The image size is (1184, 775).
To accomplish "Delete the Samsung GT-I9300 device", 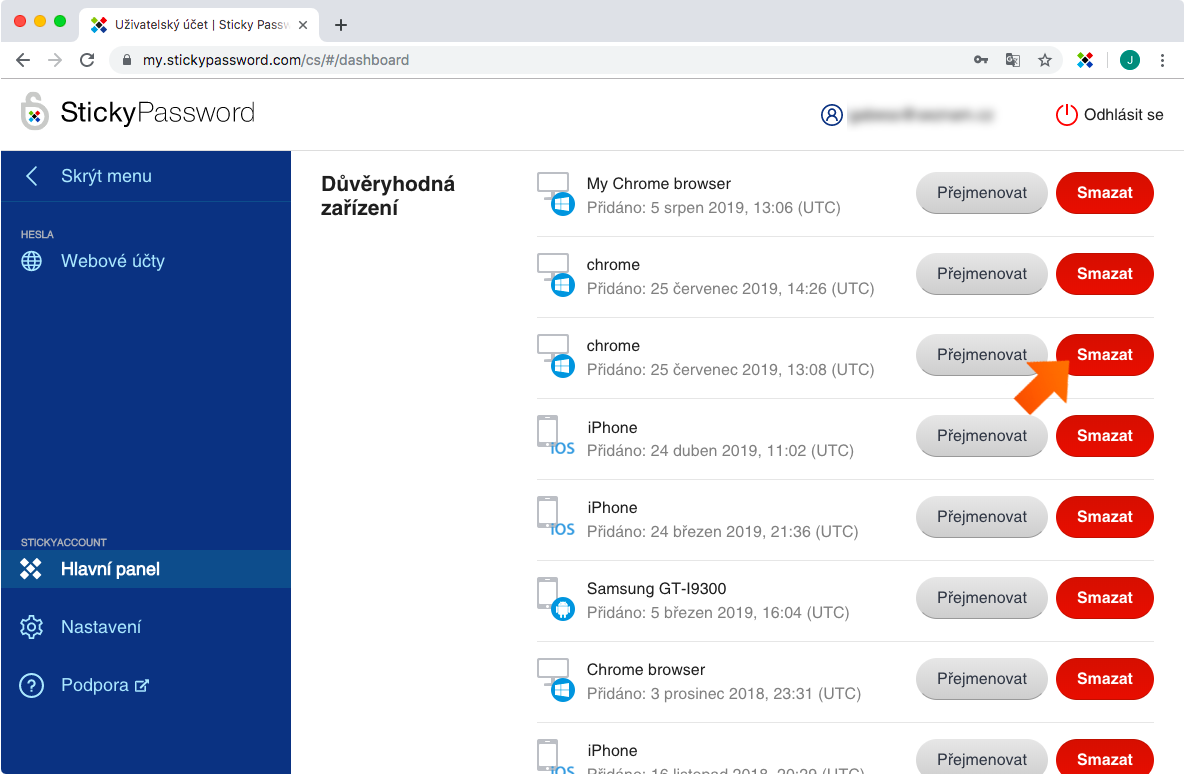I will [1105, 597].
